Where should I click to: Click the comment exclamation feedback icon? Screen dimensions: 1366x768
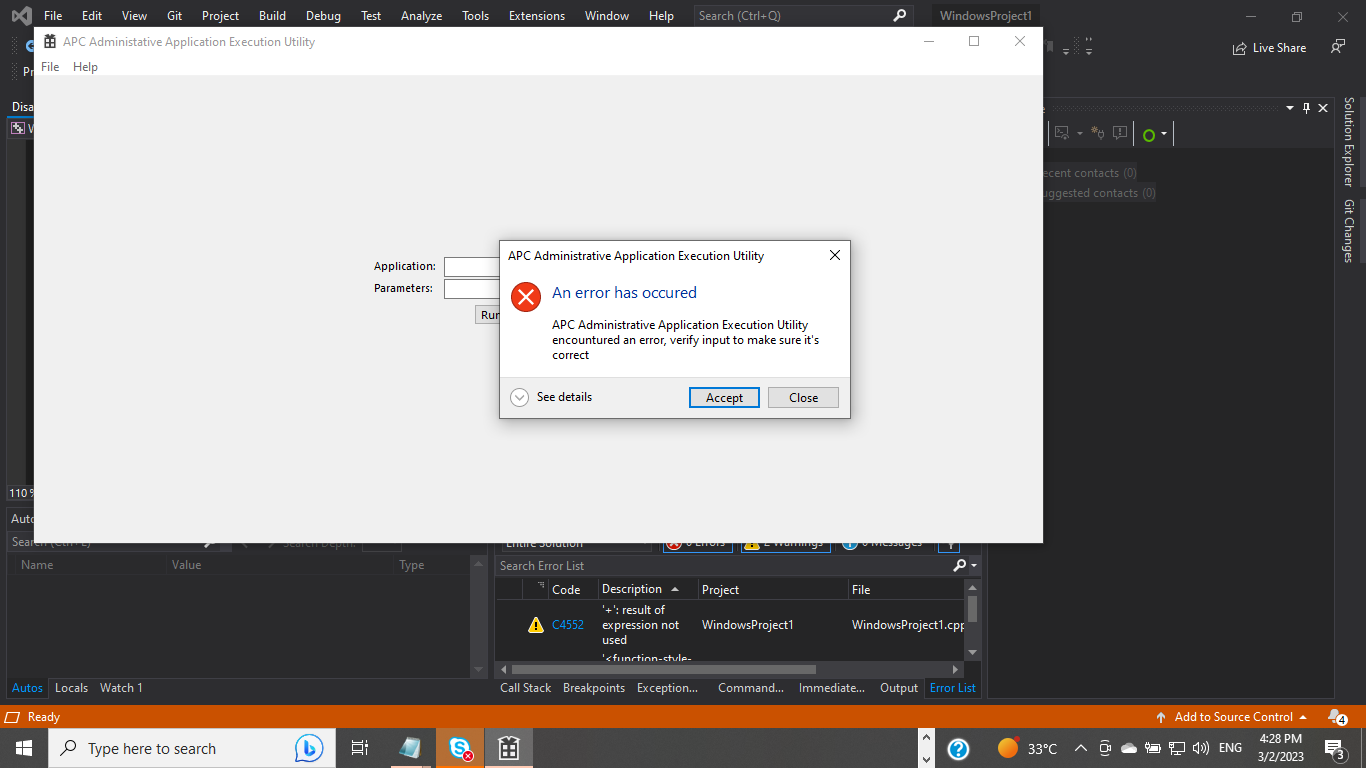(1120, 133)
